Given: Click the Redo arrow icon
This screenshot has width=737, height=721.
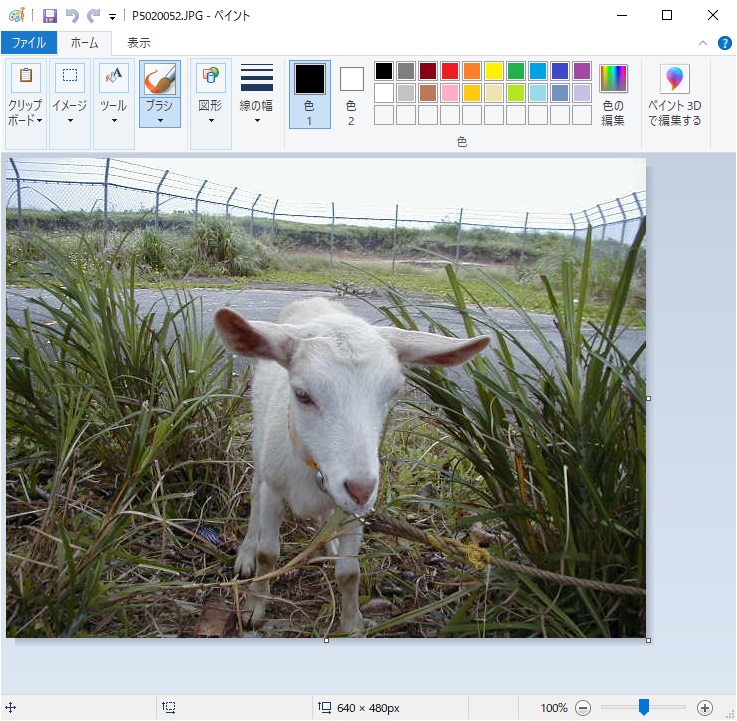Looking at the screenshot, I should click(94, 16).
